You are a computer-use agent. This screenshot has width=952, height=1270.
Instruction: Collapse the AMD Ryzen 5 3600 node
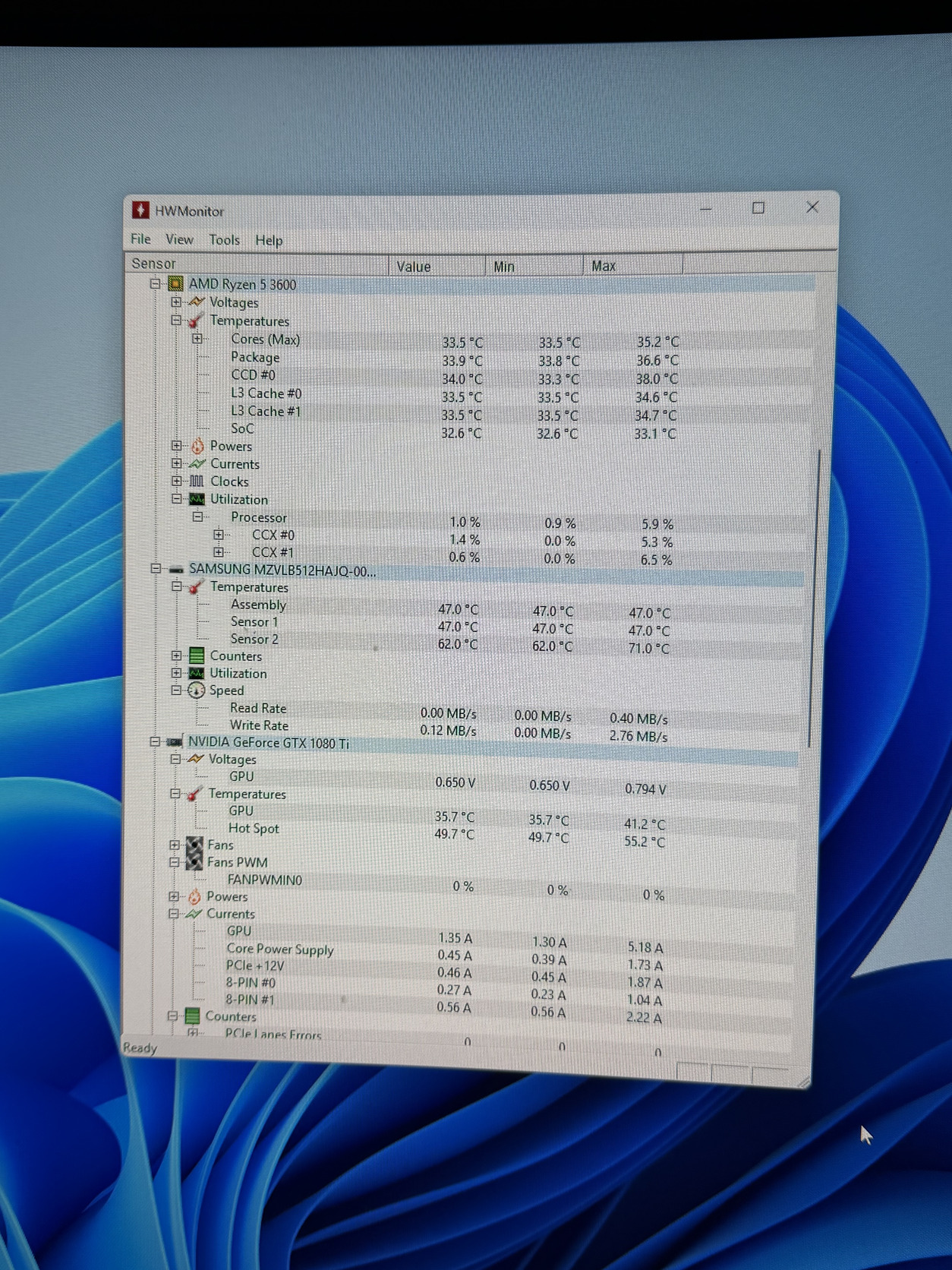click(x=156, y=284)
